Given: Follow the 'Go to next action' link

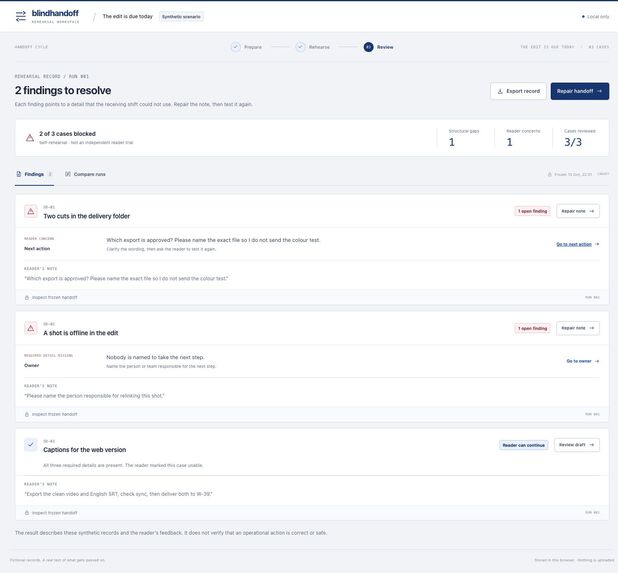Looking at the screenshot, I should click(574, 244).
